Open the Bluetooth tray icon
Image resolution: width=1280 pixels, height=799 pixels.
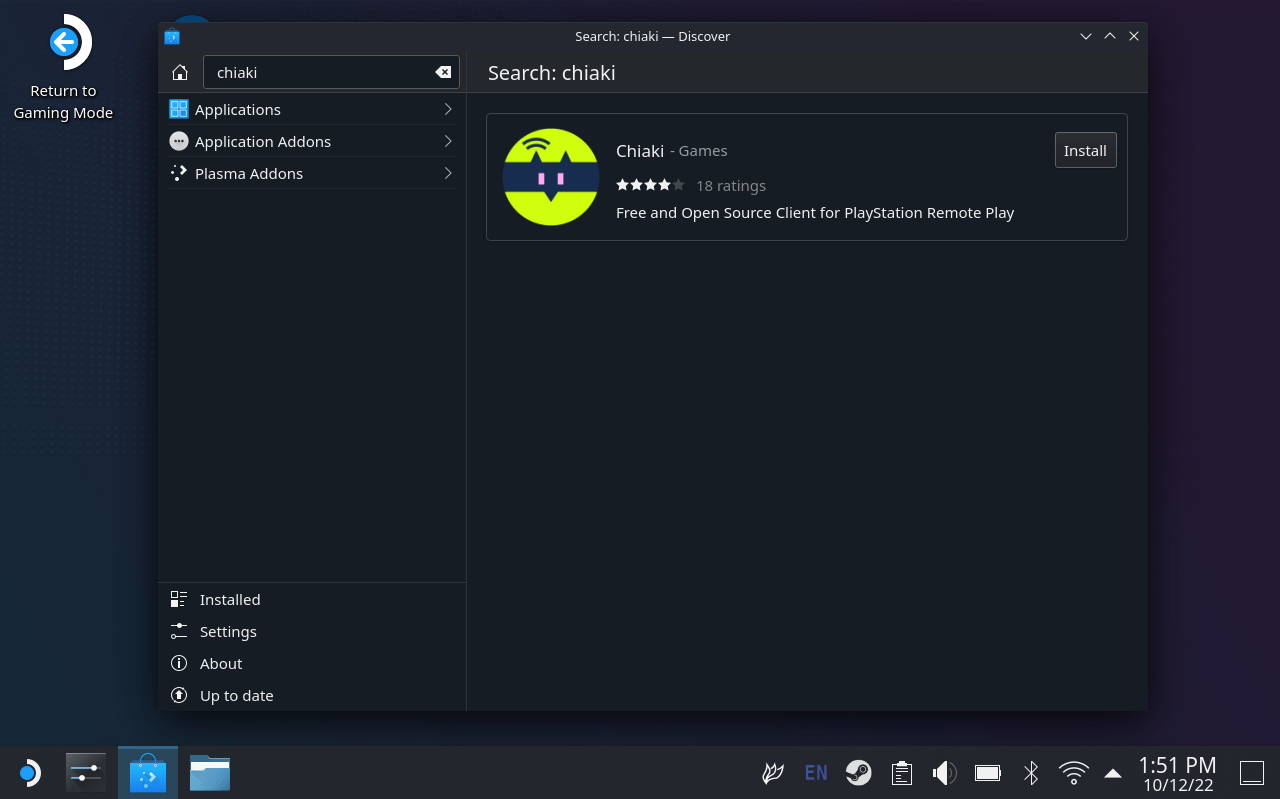[x=1031, y=773]
